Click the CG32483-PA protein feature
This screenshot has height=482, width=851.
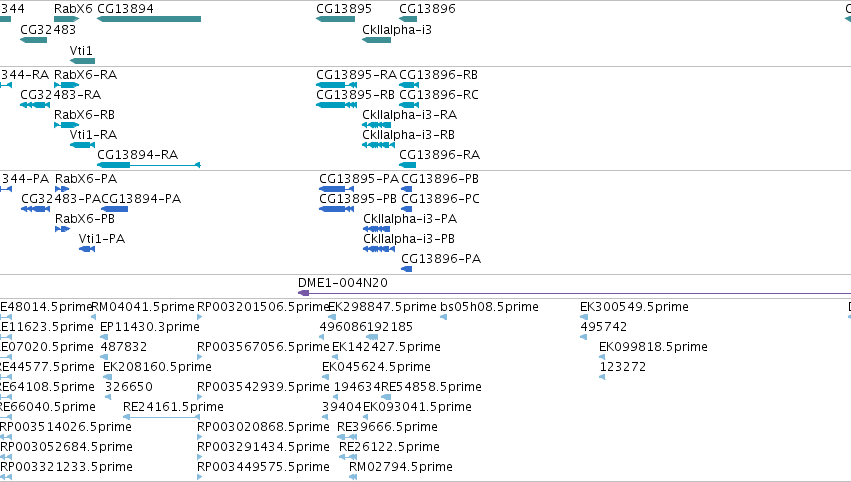coord(35,209)
